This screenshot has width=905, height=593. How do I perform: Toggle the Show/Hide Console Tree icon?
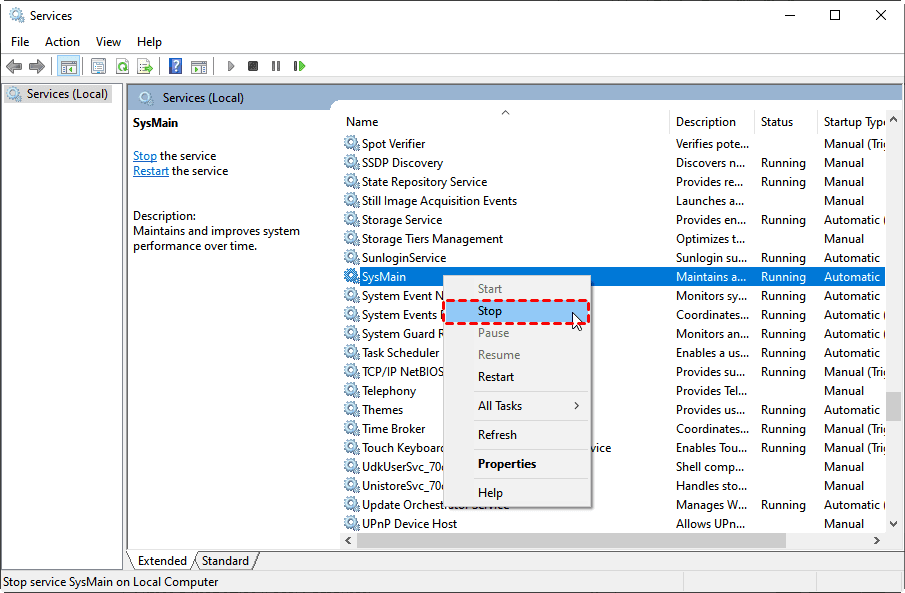pos(68,66)
